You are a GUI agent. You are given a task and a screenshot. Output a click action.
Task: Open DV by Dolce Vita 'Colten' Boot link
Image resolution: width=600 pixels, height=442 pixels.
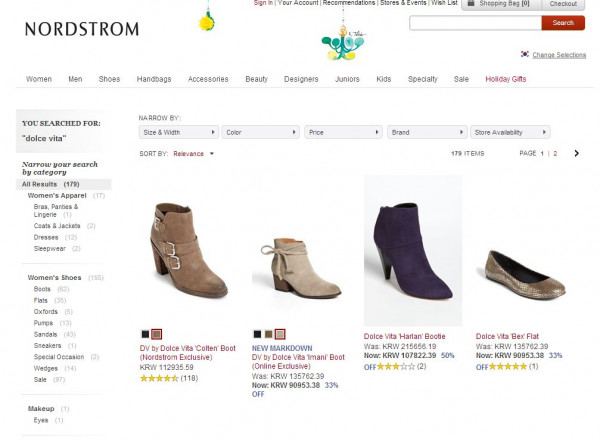pos(188,352)
